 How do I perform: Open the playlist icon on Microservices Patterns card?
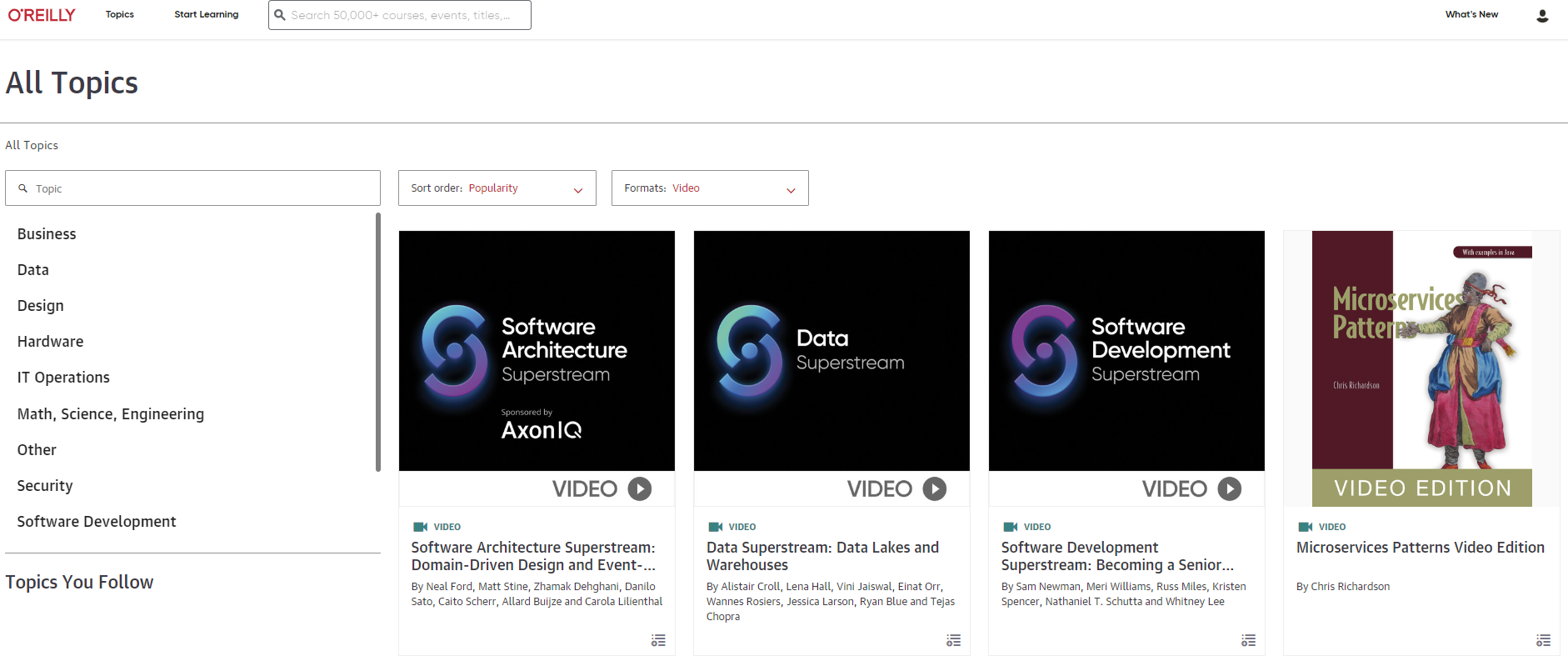pyautogui.click(x=1543, y=640)
